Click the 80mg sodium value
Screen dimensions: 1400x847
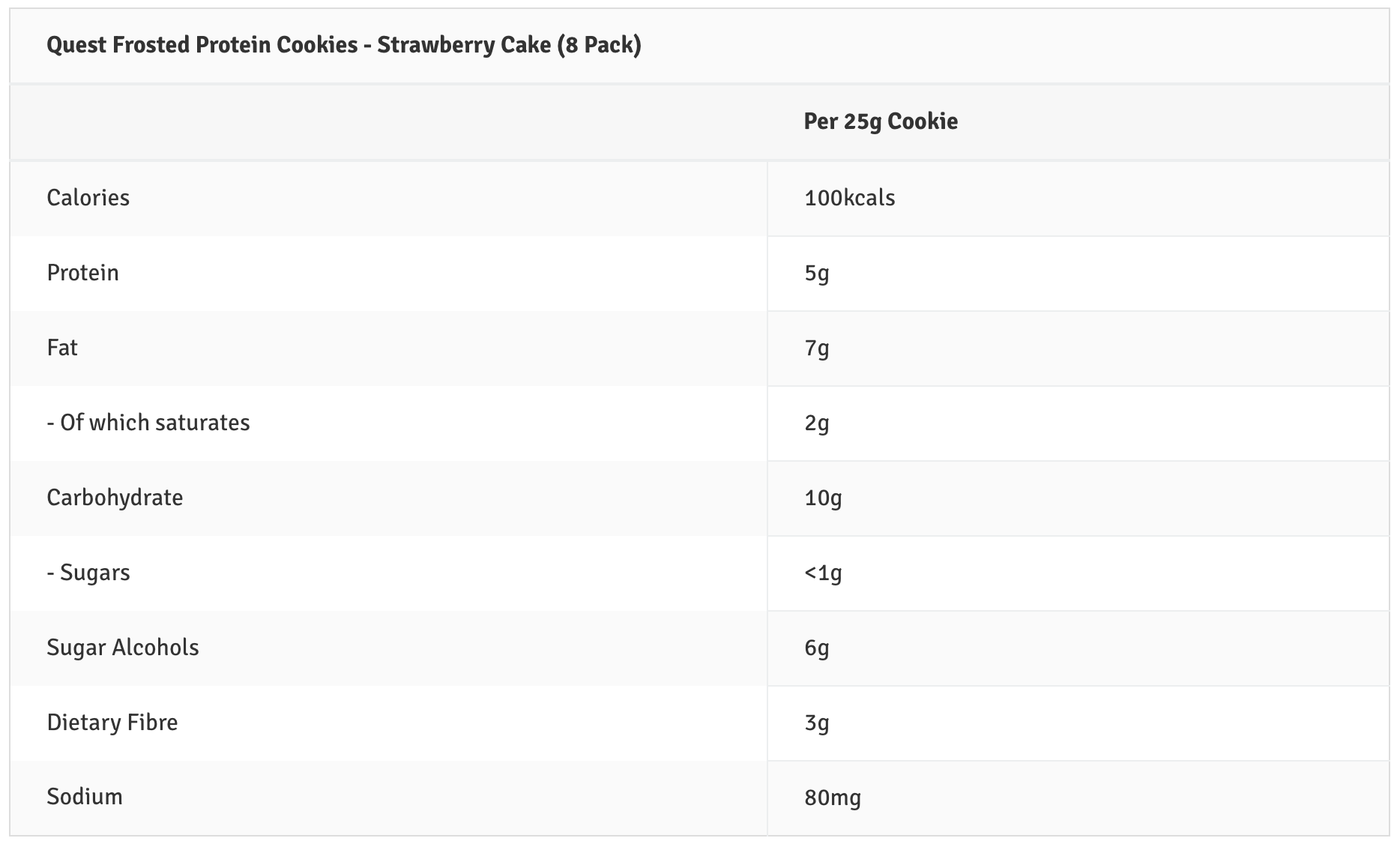[833, 798]
